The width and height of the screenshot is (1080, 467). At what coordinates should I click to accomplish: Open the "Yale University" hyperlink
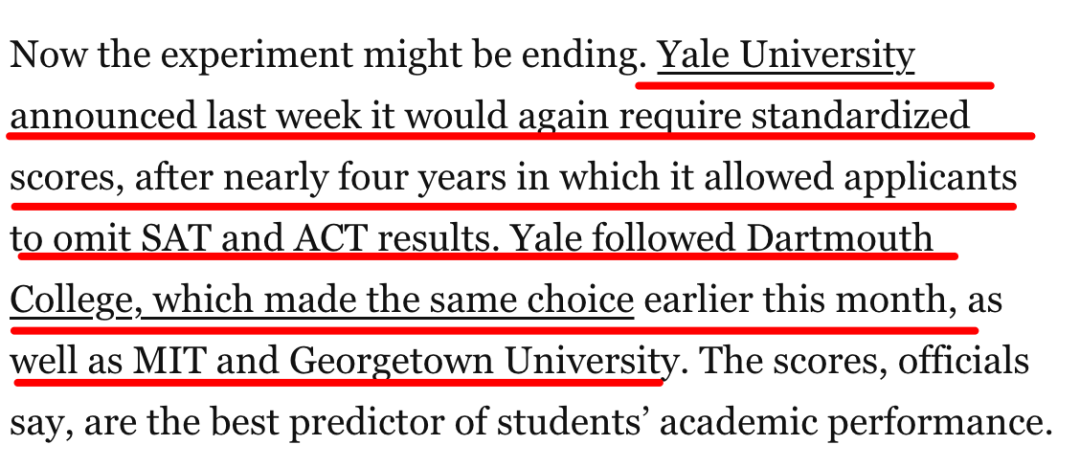(x=786, y=56)
